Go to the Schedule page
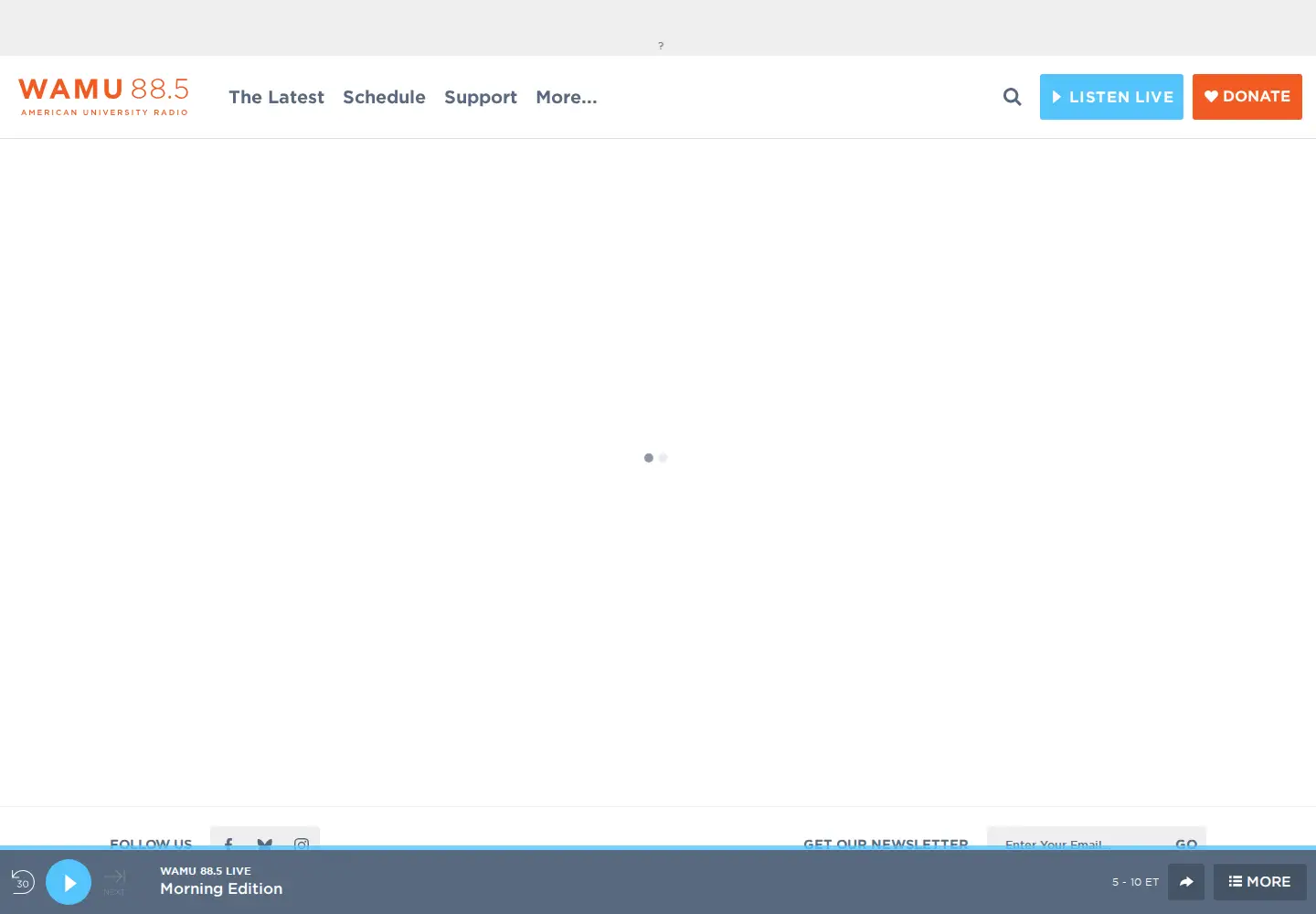 pos(384,97)
